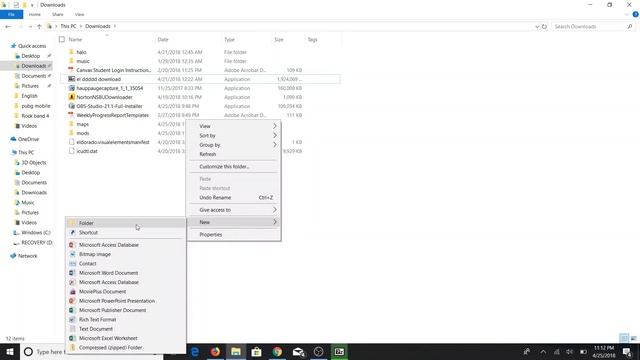The width and height of the screenshot is (640, 360).
Task: Open the Mail app from the taskbar
Action: click(x=298, y=352)
